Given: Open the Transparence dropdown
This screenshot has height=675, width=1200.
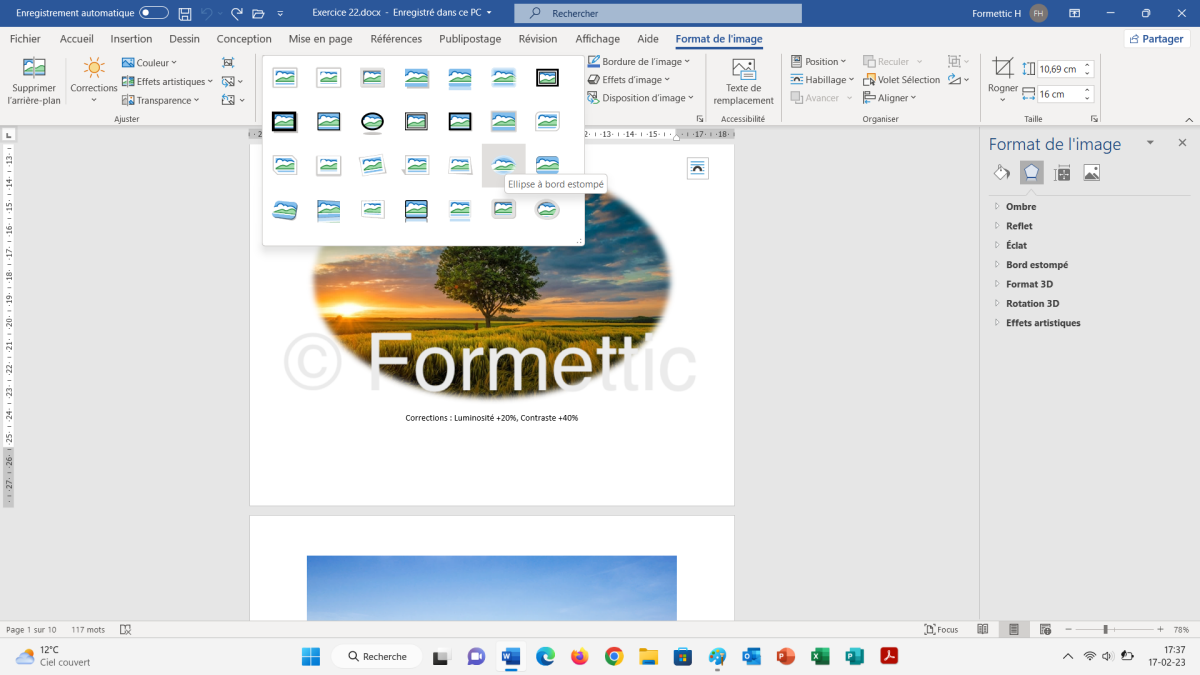Looking at the screenshot, I should coord(161,100).
